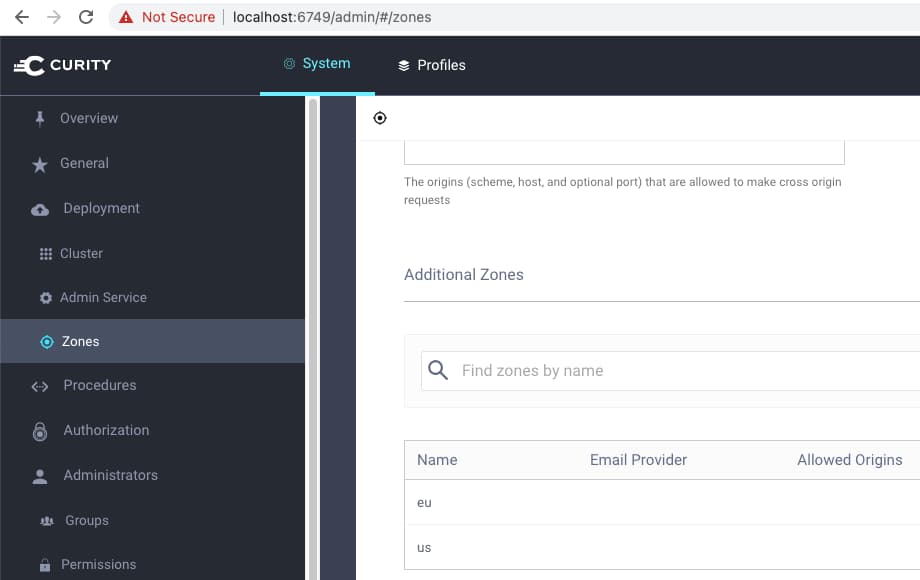Click the search magnifier icon

click(438, 371)
